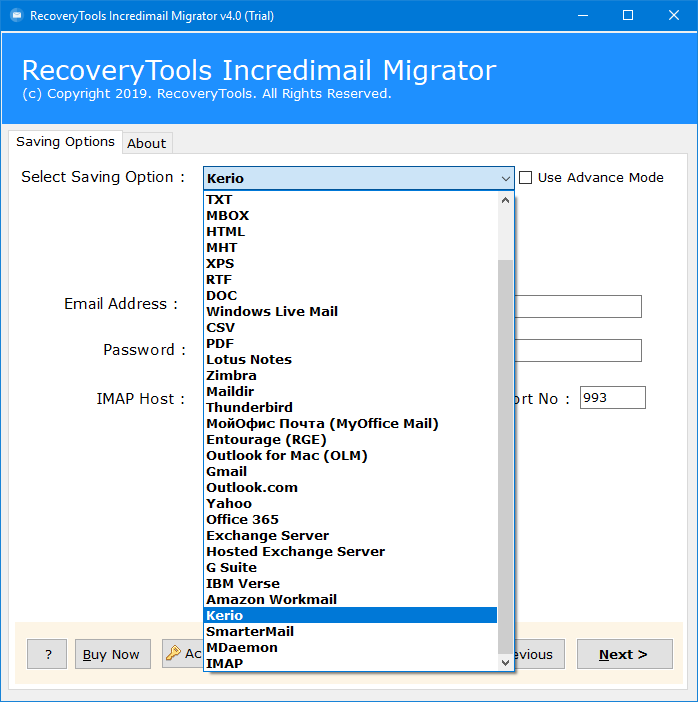Open help with the ? button
698x702 pixels.
47,654
